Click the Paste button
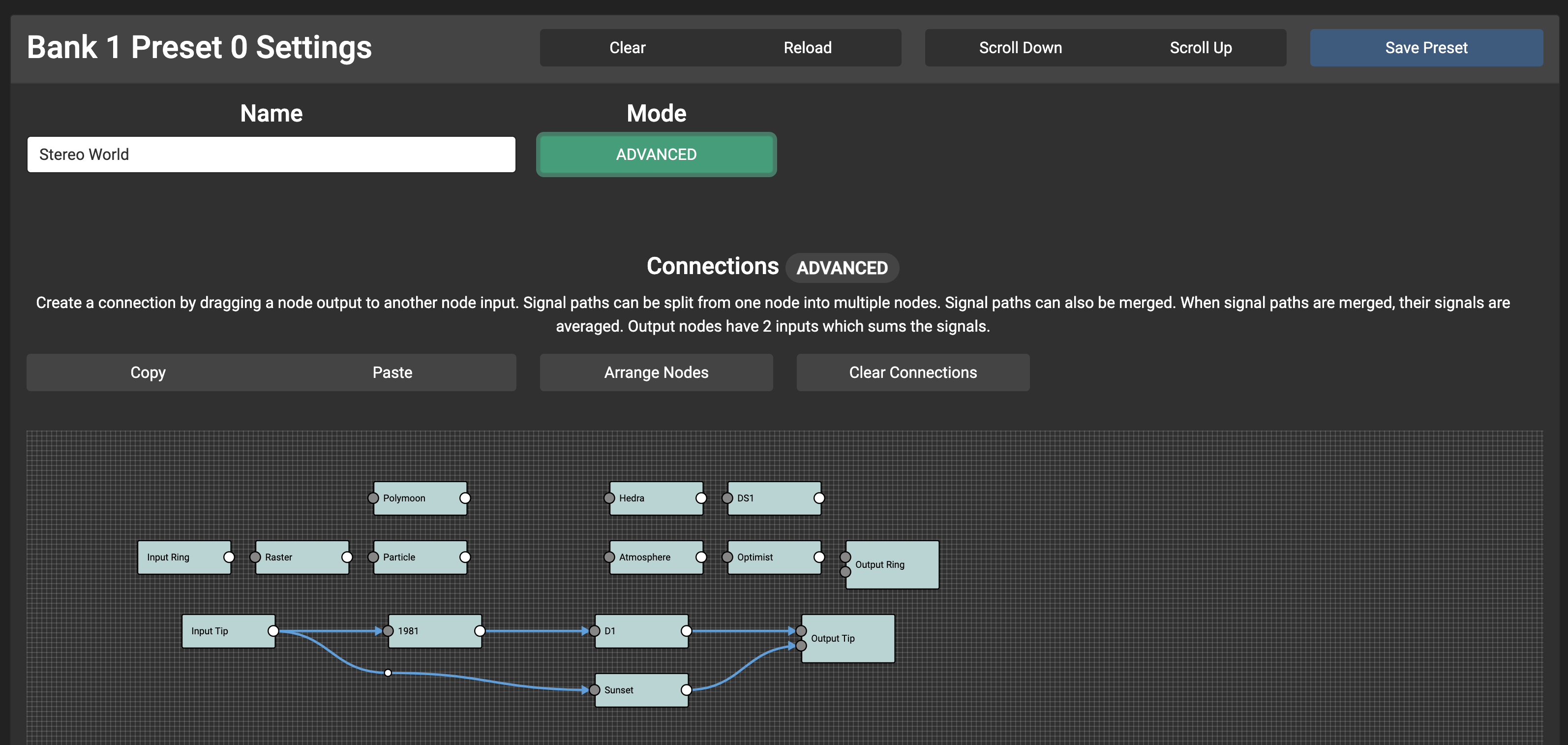 point(392,373)
